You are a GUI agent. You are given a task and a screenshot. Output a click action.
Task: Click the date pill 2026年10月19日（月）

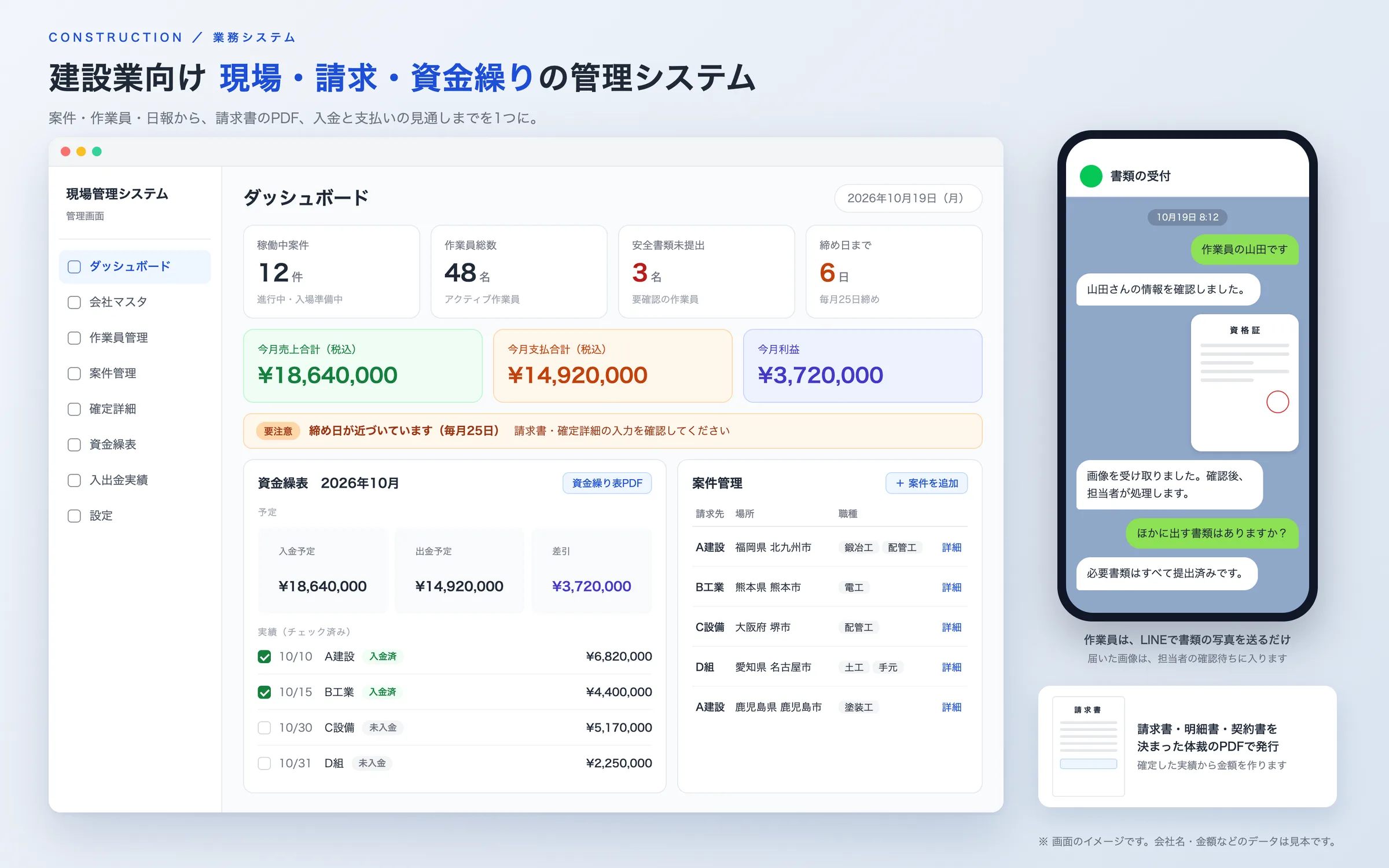pyautogui.click(x=908, y=198)
